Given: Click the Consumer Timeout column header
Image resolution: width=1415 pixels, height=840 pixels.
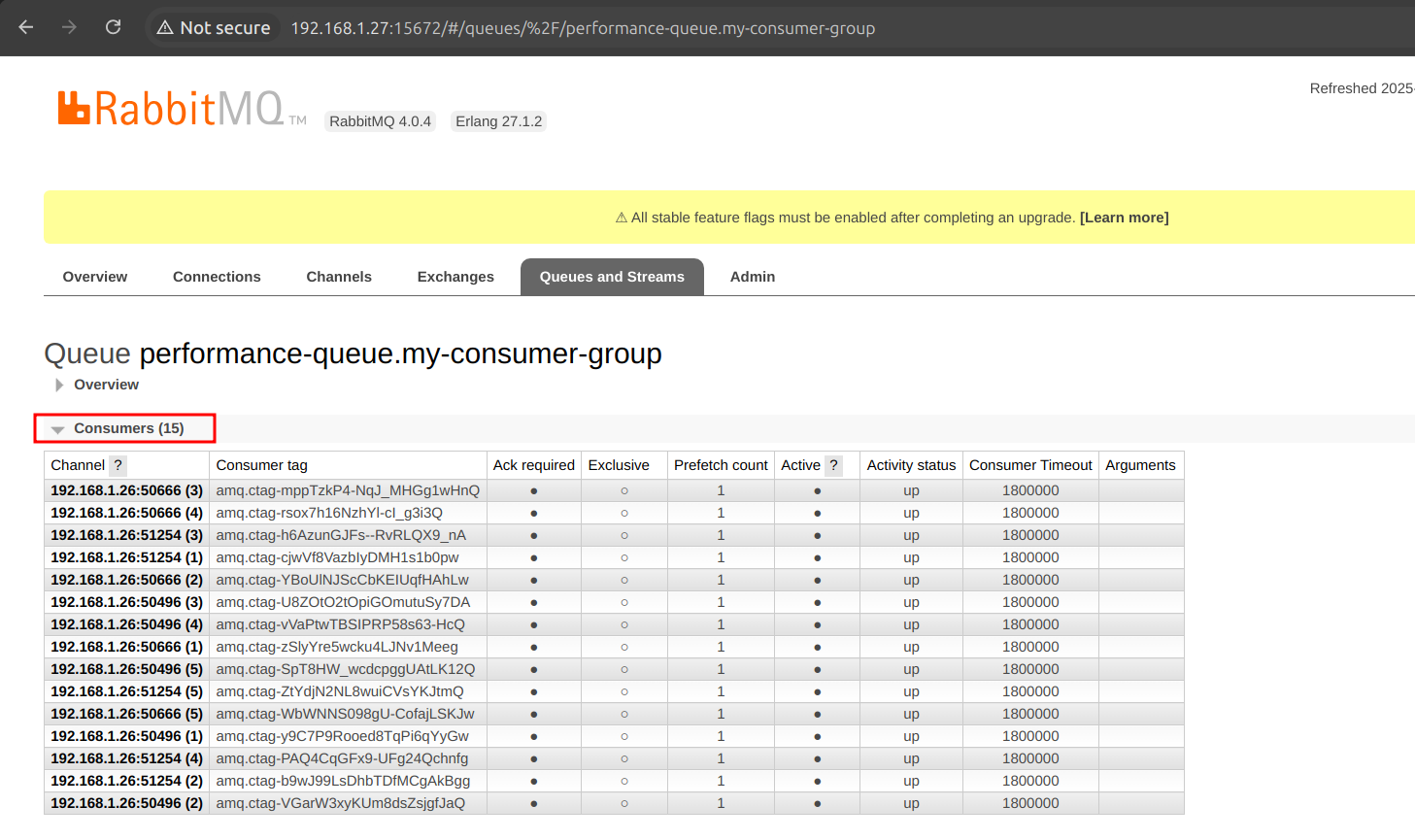Looking at the screenshot, I should coord(1030,465).
